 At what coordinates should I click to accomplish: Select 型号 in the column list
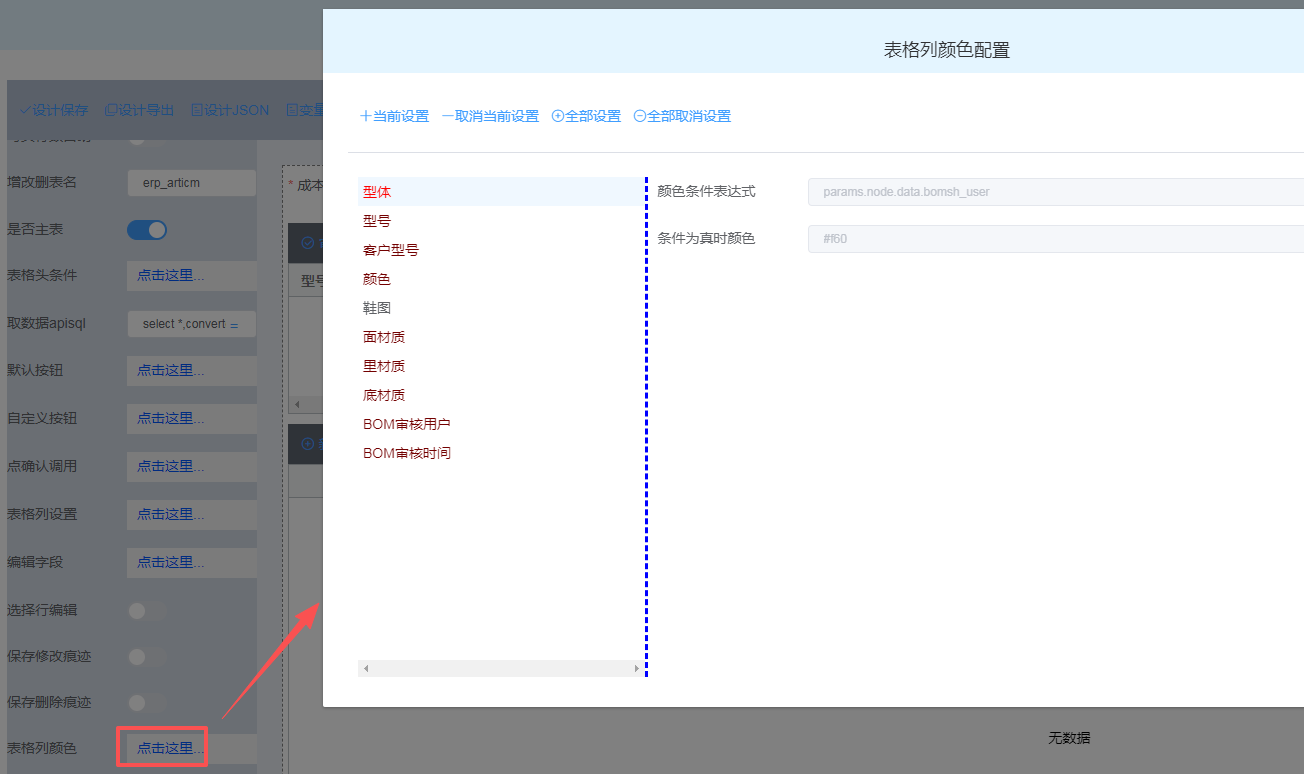coord(377,221)
